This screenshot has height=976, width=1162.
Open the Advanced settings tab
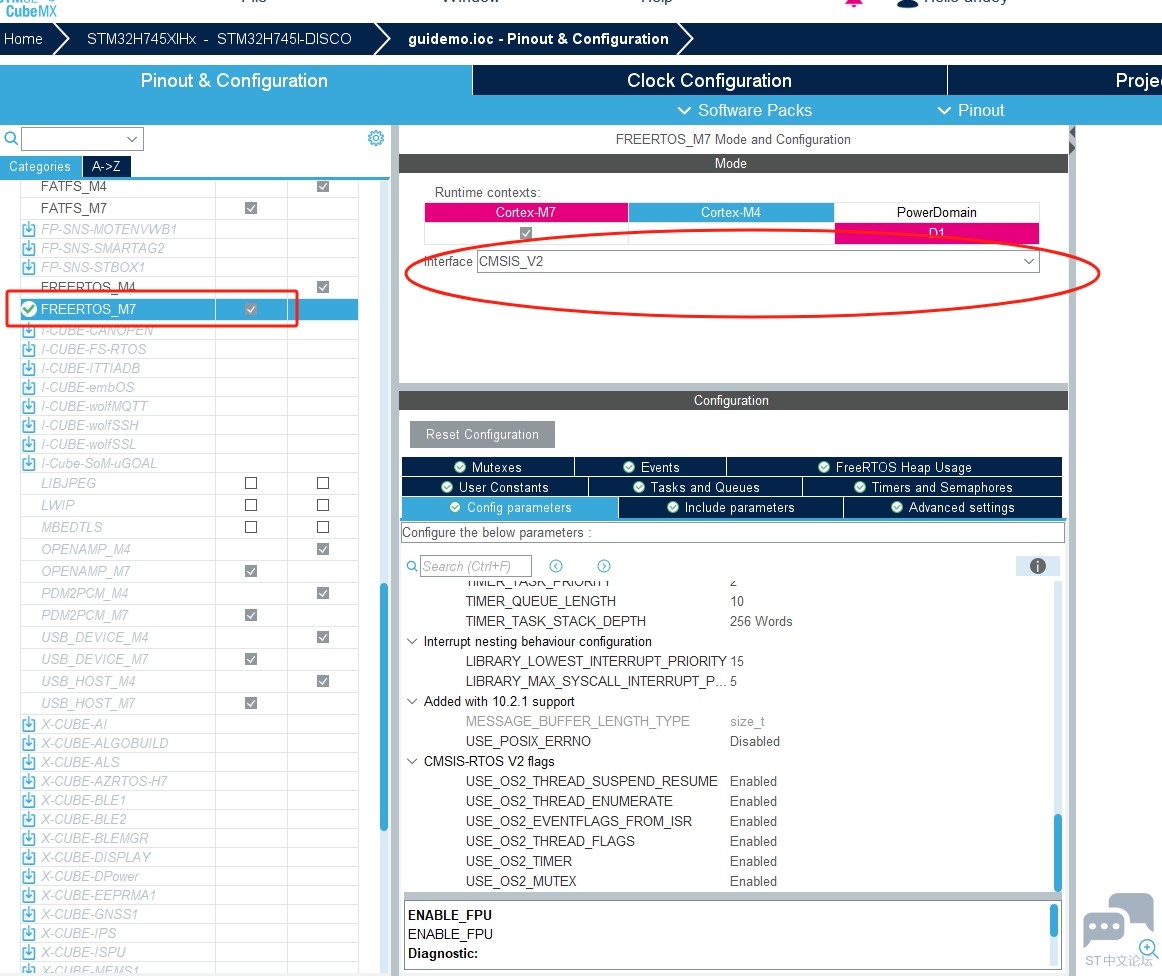(x=952, y=508)
